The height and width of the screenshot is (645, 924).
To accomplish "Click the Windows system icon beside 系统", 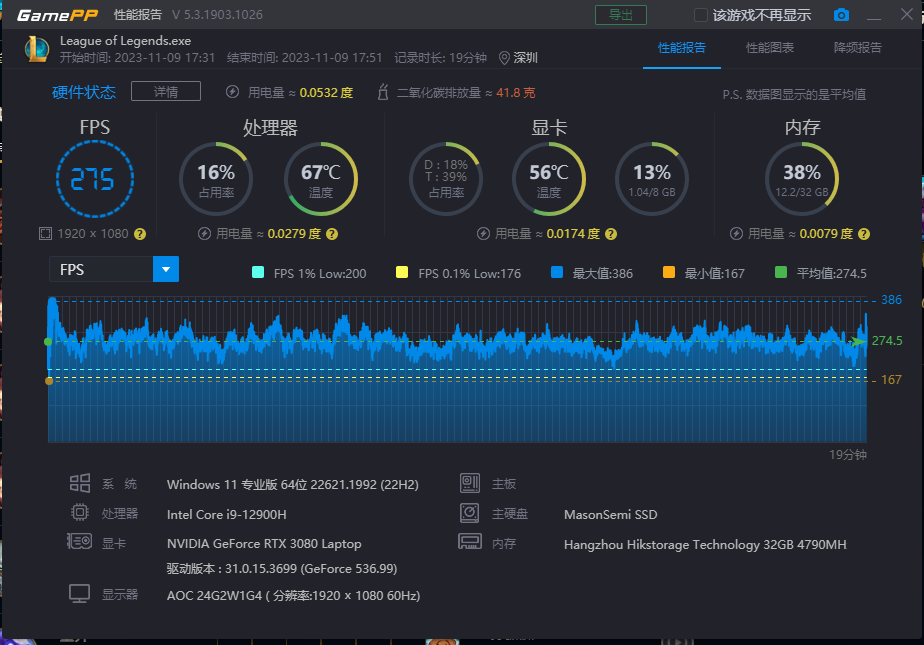I will [80, 483].
